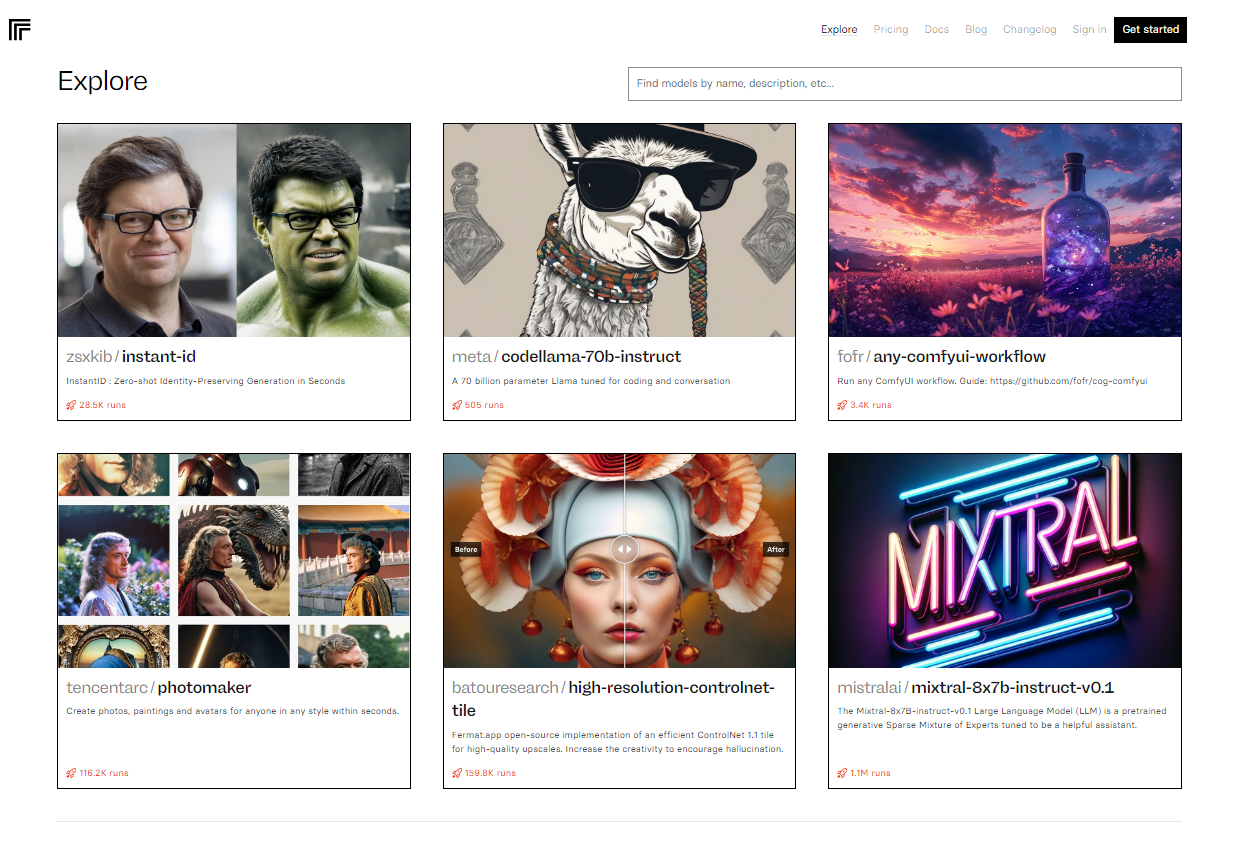Click the '3.4K runs' text
Screen dimensions: 1244x853
coord(870,405)
